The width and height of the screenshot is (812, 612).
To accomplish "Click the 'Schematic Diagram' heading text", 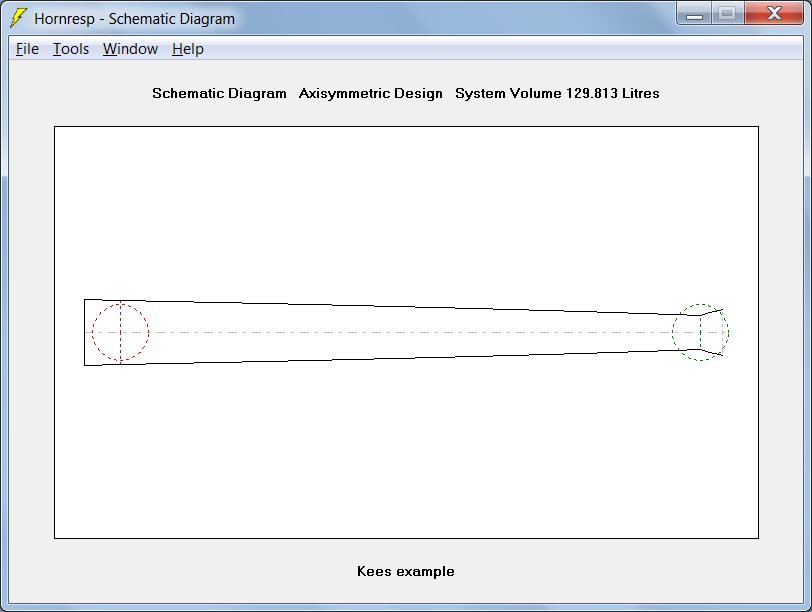I will [219, 93].
